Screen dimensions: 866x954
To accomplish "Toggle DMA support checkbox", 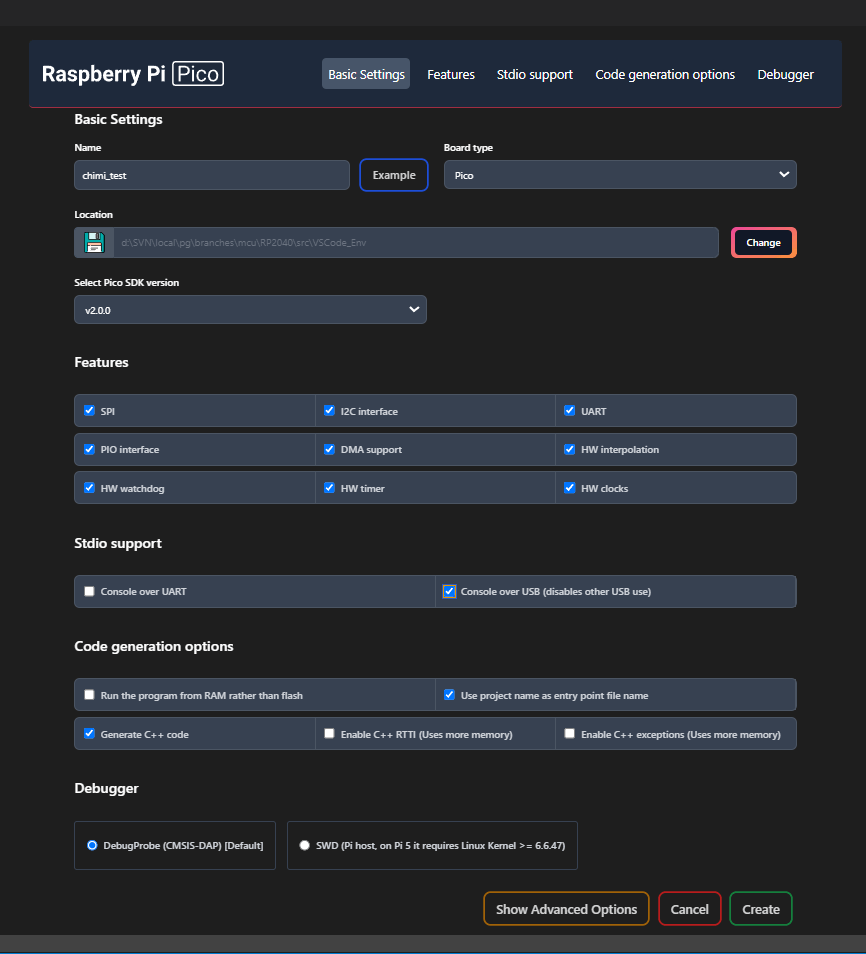I will [329, 449].
